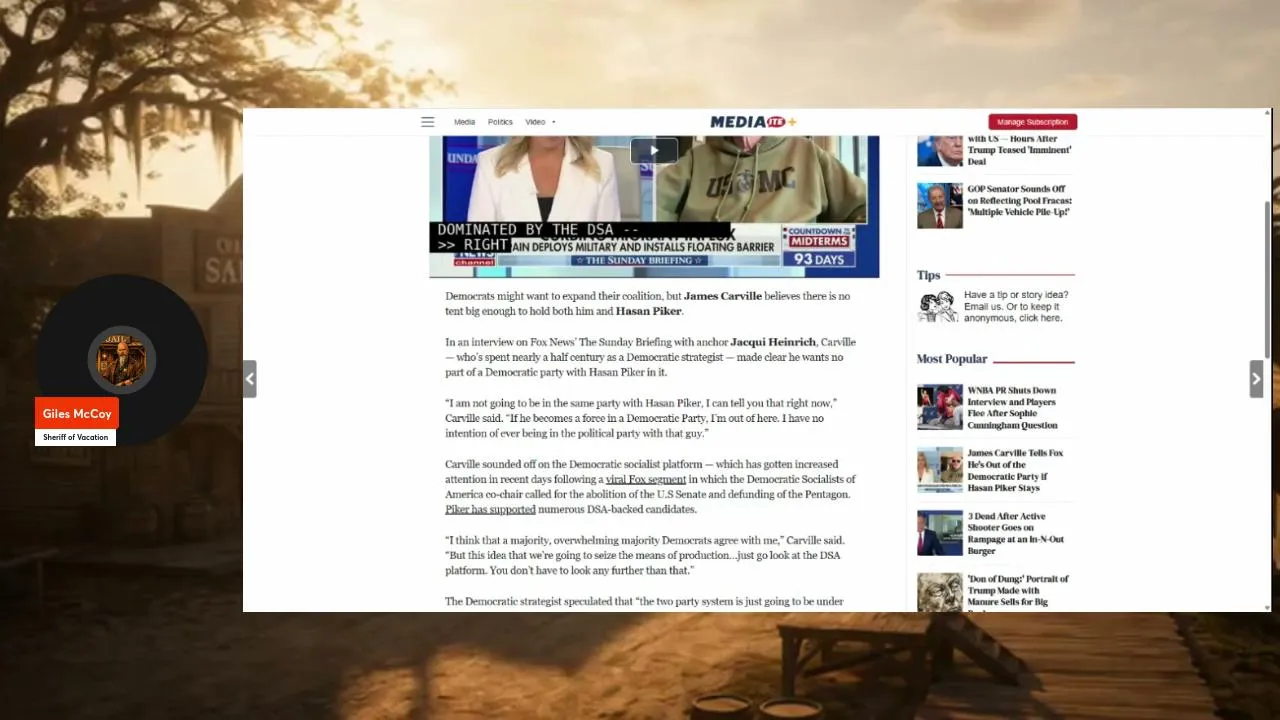
Task: Click the left slide arrow beside the page
Action: click(x=250, y=379)
